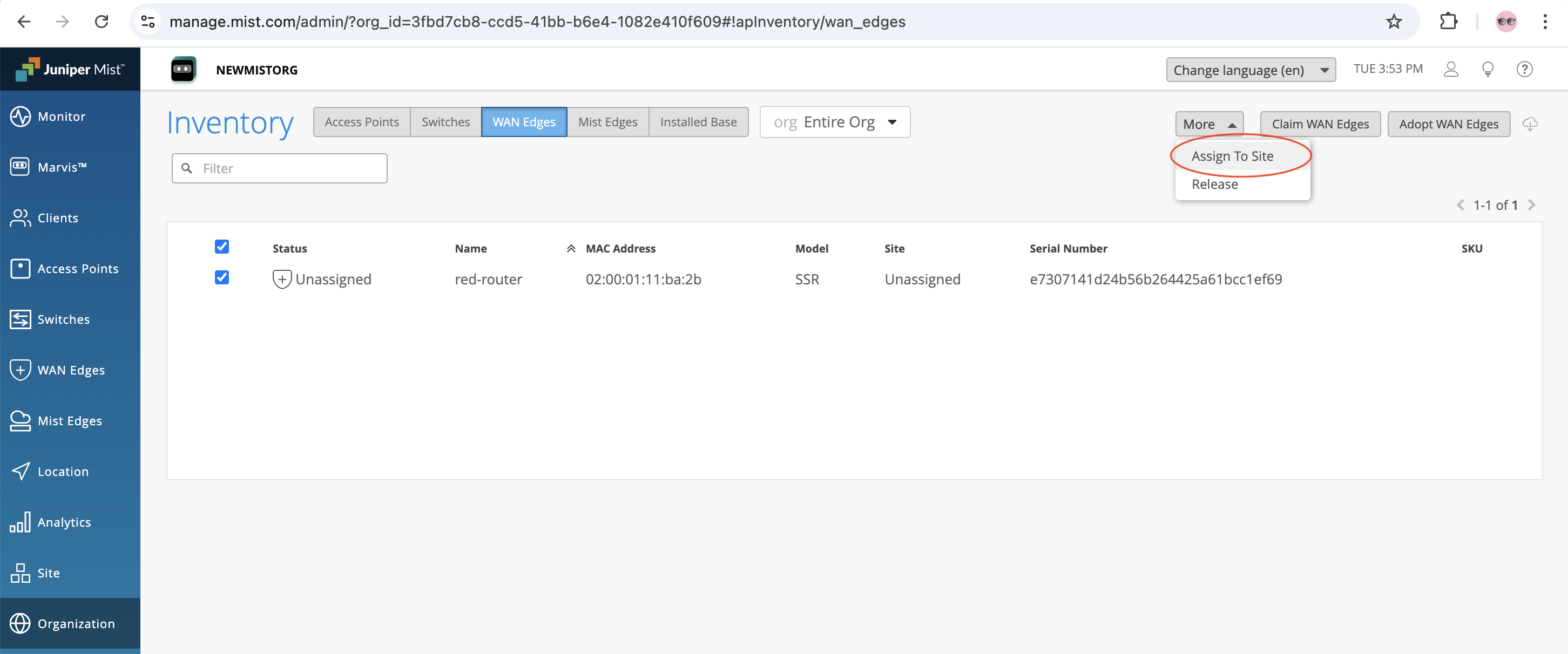Click Assign To Site highlighted option
This screenshot has height=654, width=1568.
point(1232,155)
